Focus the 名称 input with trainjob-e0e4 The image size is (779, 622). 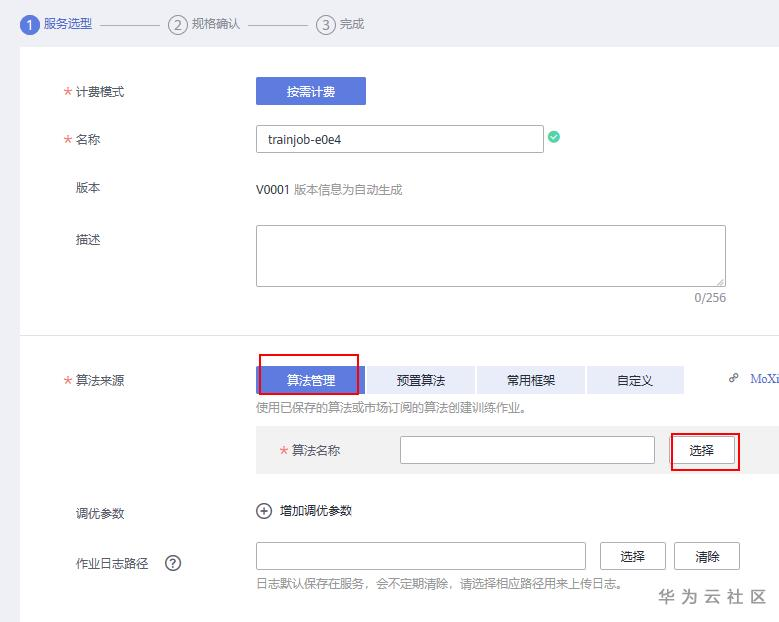[x=399, y=139]
